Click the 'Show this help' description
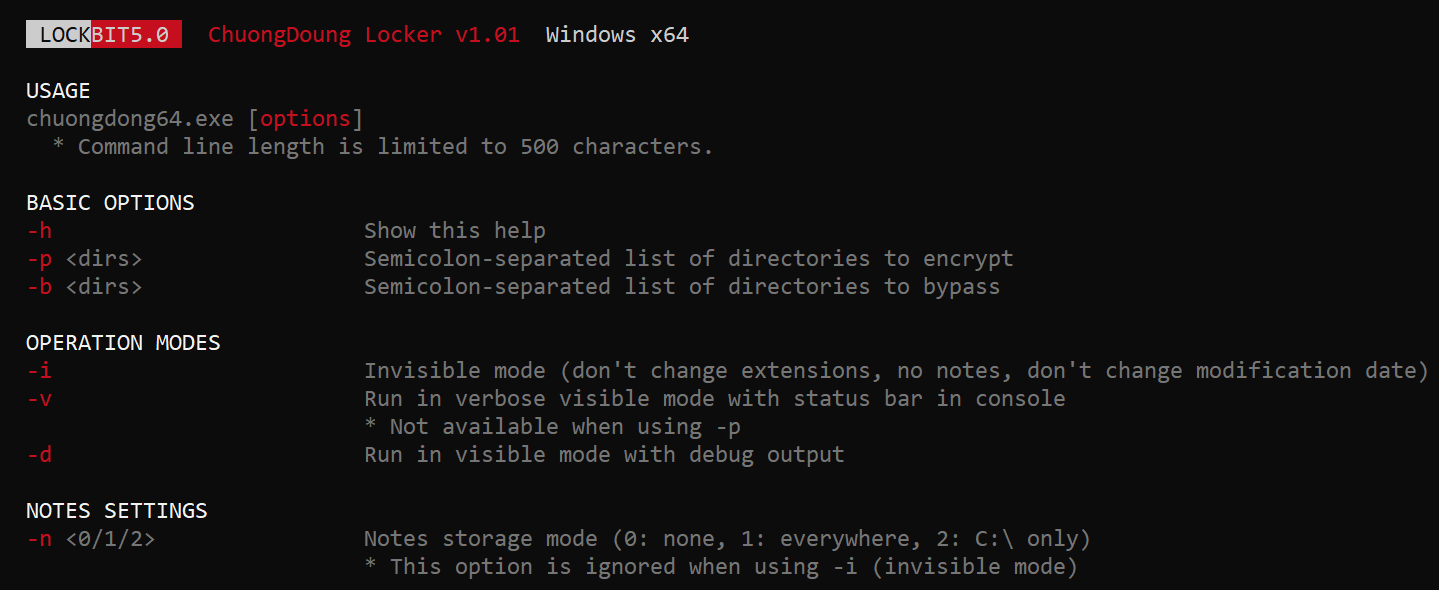Viewport: 1439px width, 590px height. pyautogui.click(x=455, y=231)
